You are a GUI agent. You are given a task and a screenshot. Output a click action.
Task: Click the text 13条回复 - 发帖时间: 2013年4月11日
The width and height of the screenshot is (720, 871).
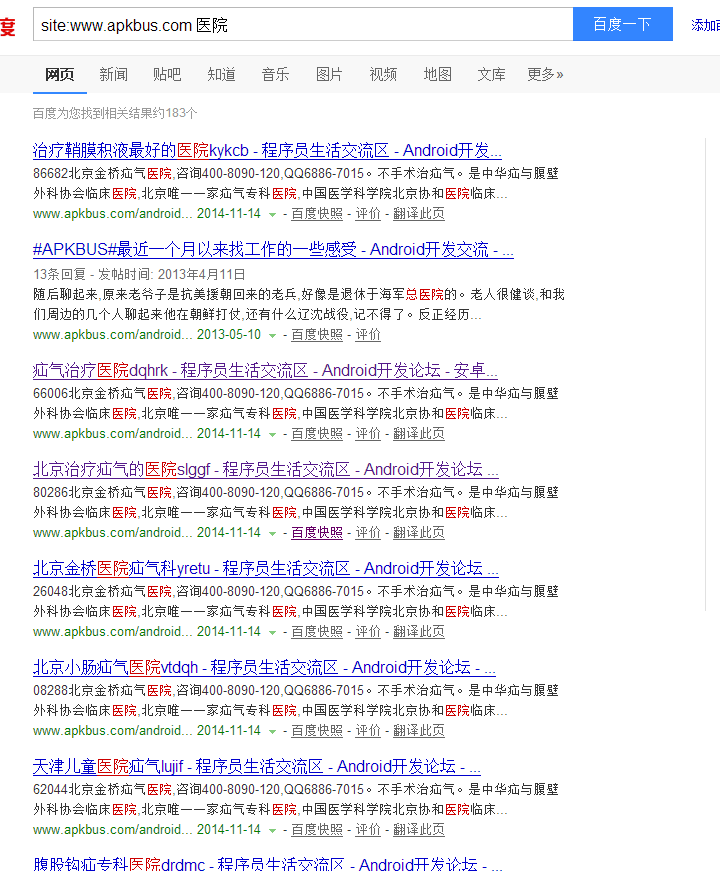[139, 274]
